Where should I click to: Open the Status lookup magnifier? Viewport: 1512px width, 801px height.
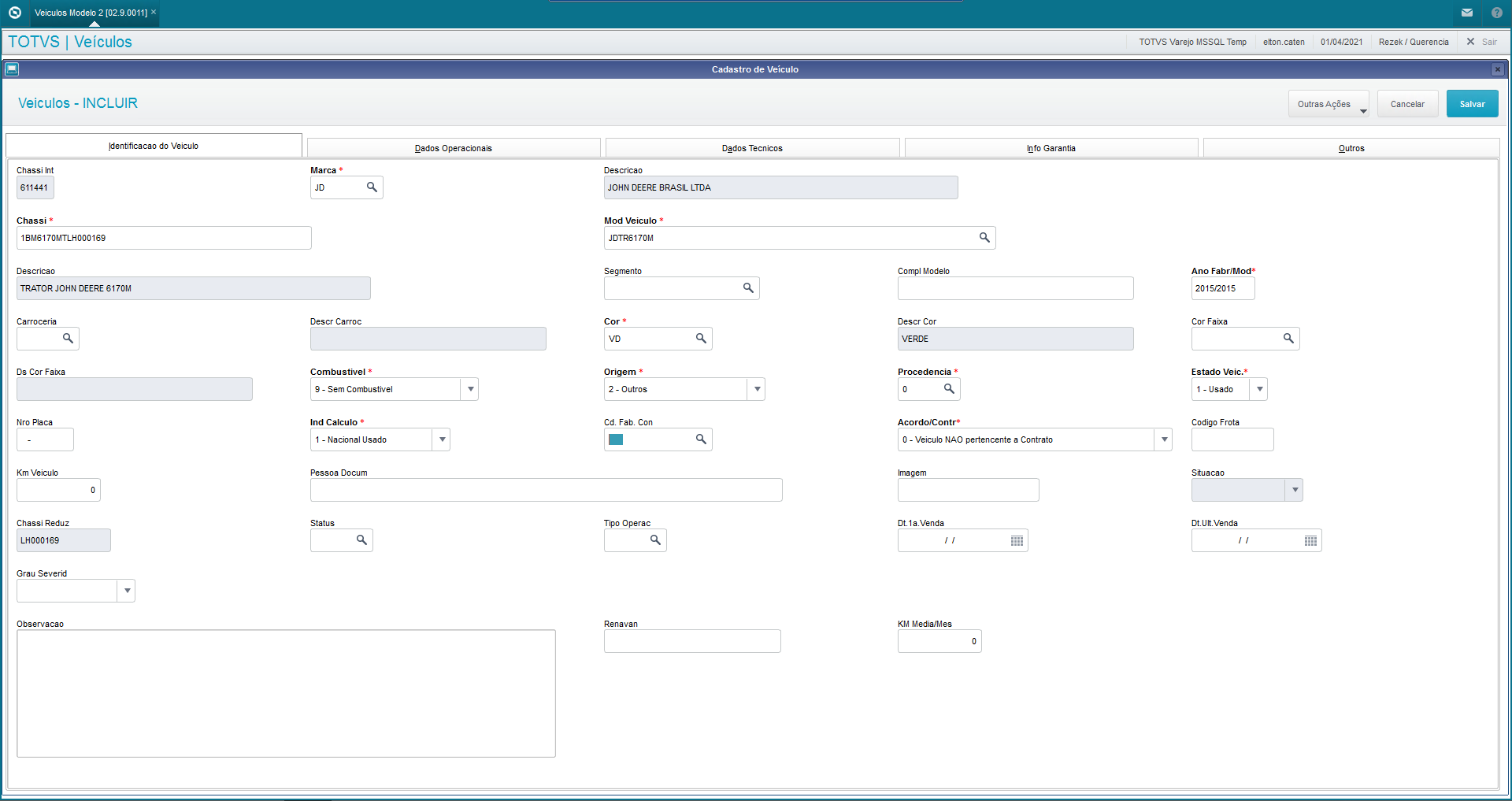pyautogui.click(x=361, y=540)
